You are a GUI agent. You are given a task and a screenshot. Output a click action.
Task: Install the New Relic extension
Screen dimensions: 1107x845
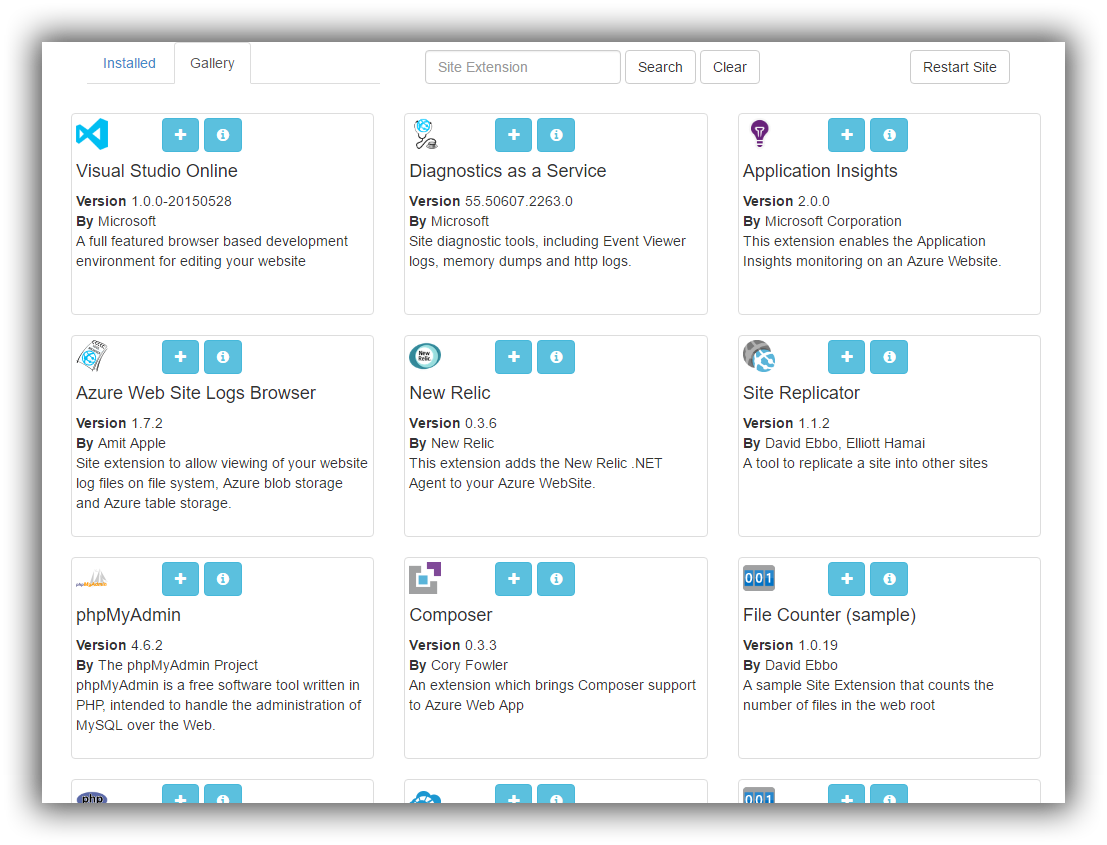coord(513,356)
